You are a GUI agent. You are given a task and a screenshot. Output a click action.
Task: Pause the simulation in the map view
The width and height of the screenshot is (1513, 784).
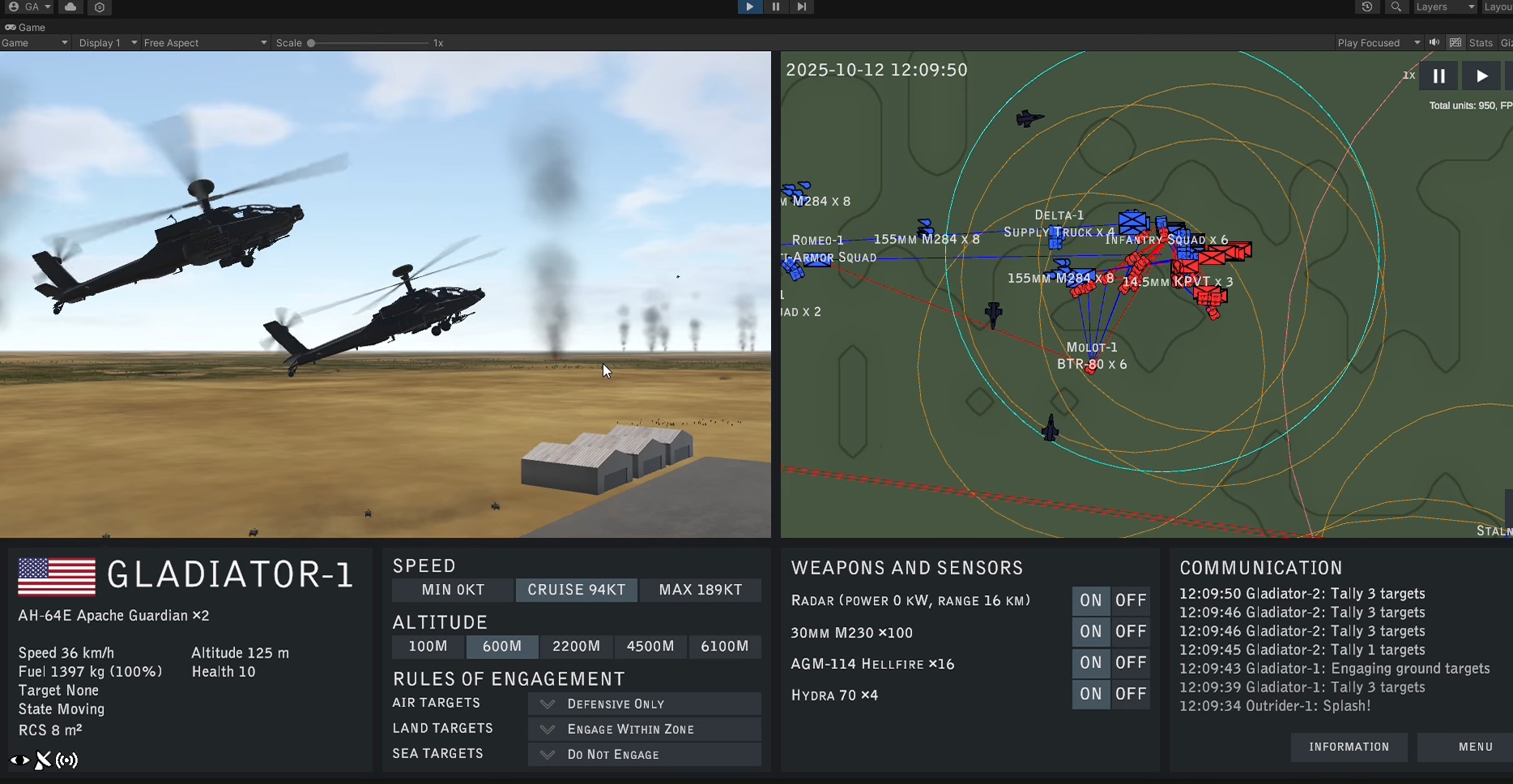pyautogui.click(x=1439, y=76)
